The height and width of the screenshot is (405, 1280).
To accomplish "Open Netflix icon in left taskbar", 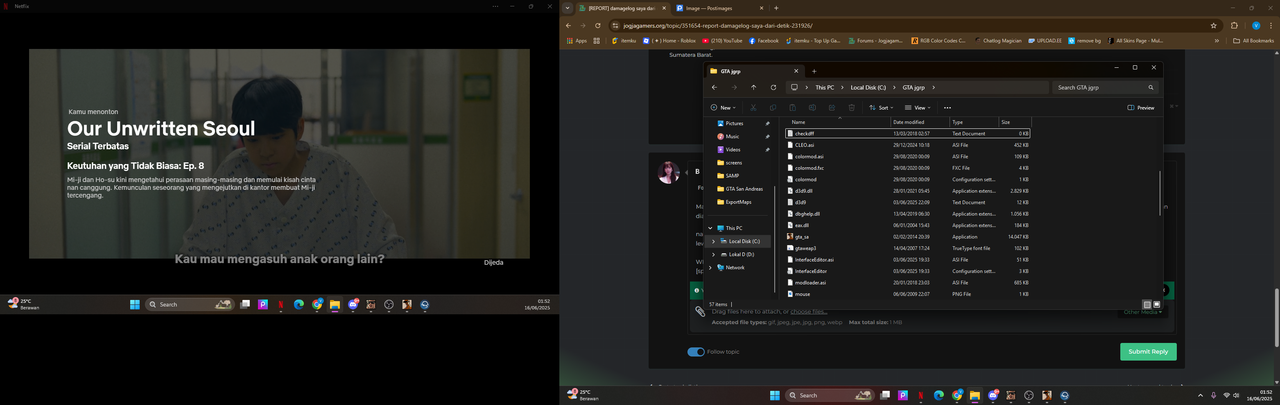I will coord(280,304).
